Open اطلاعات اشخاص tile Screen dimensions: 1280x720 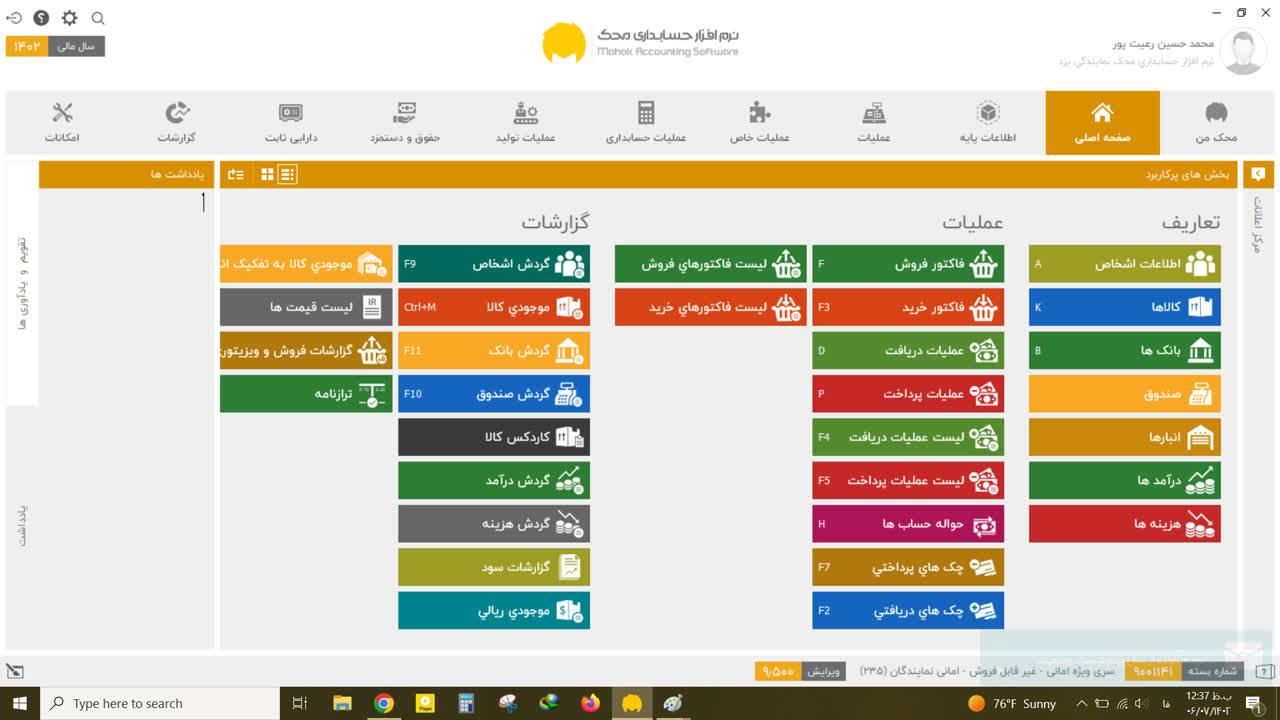1125,264
